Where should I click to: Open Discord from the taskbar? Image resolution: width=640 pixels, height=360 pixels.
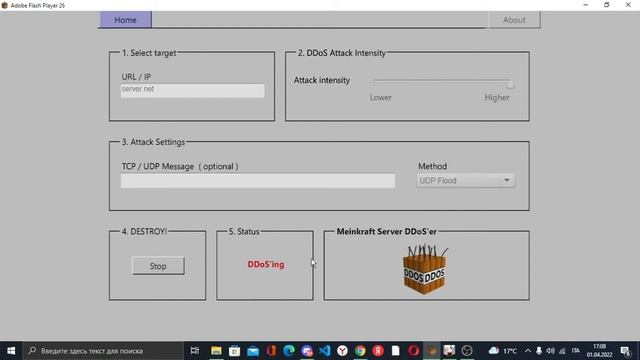pyautogui.click(x=307, y=351)
